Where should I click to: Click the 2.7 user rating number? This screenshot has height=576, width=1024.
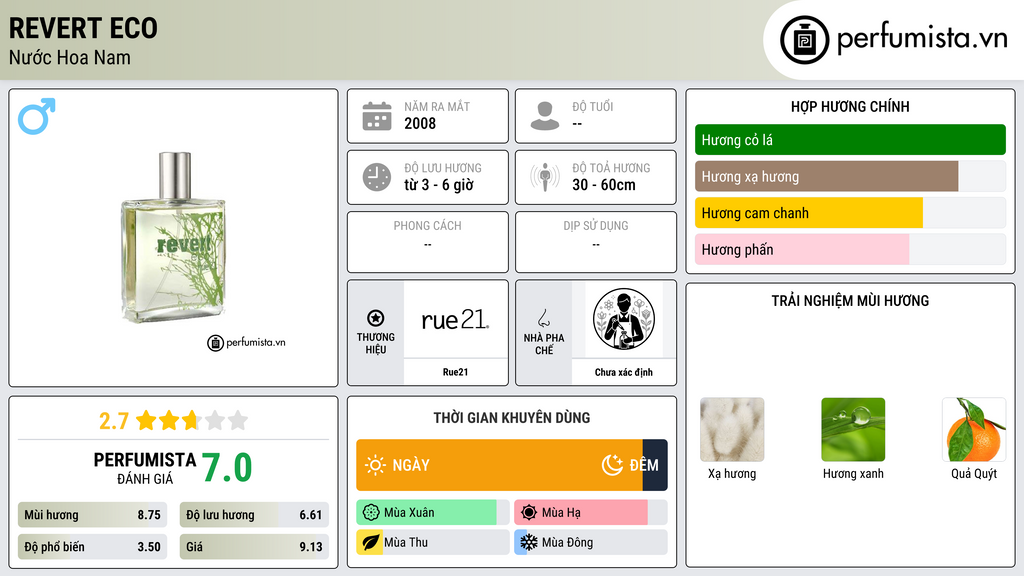pos(114,421)
